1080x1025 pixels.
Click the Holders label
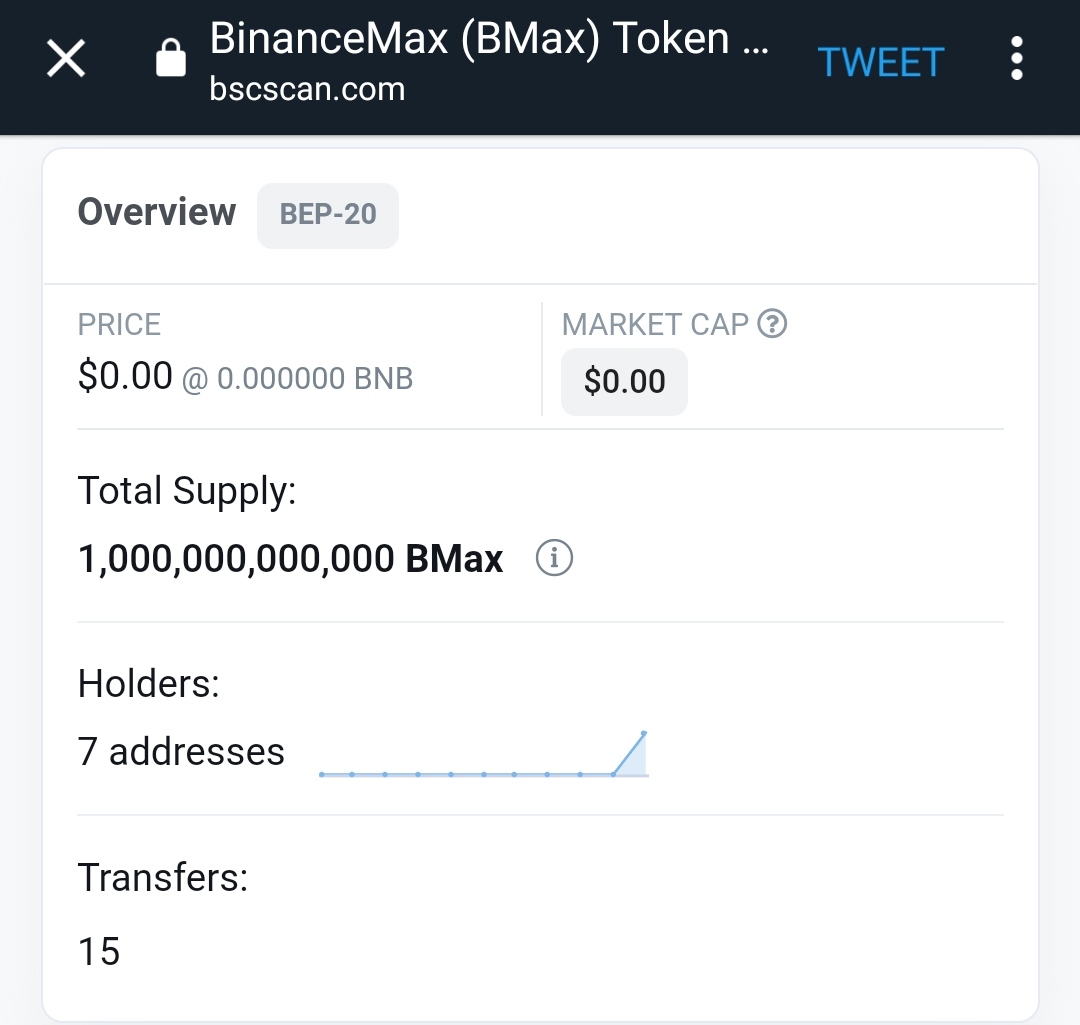[149, 684]
